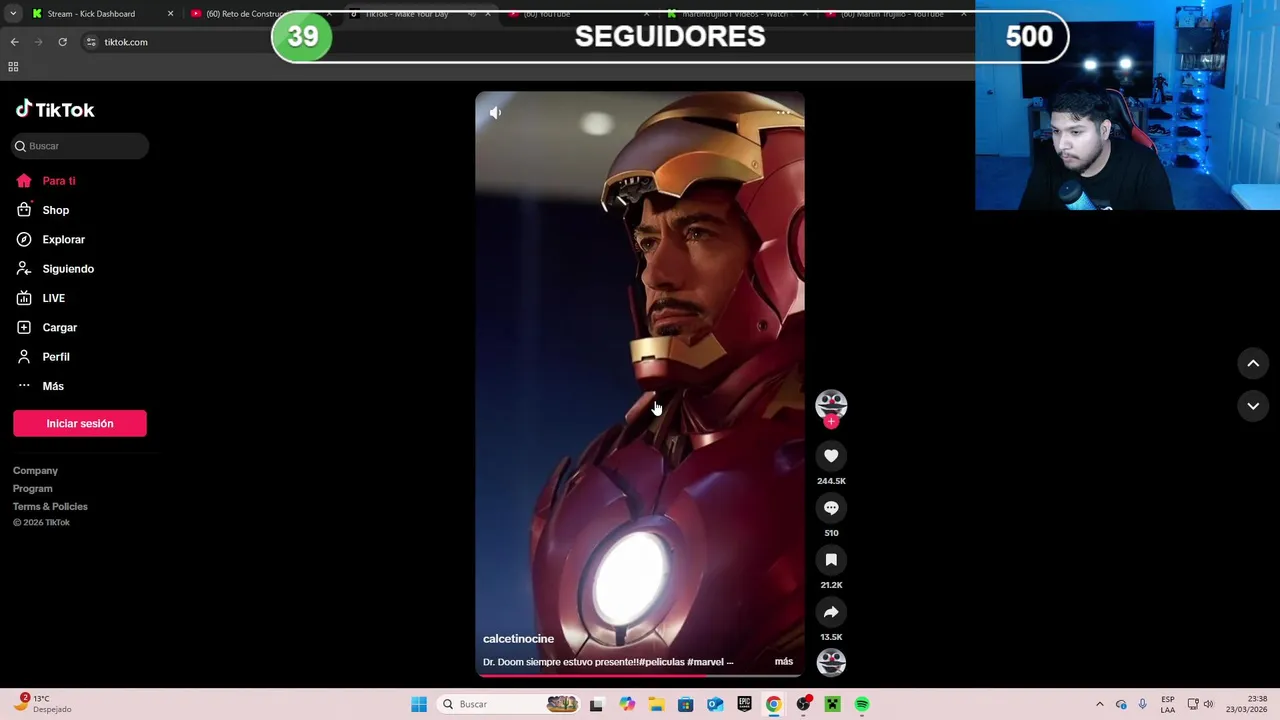This screenshot has height=720, width=1280.
Task: Click the microphone tray icon
Action: pyautogui.click(x=1143, y=704)
